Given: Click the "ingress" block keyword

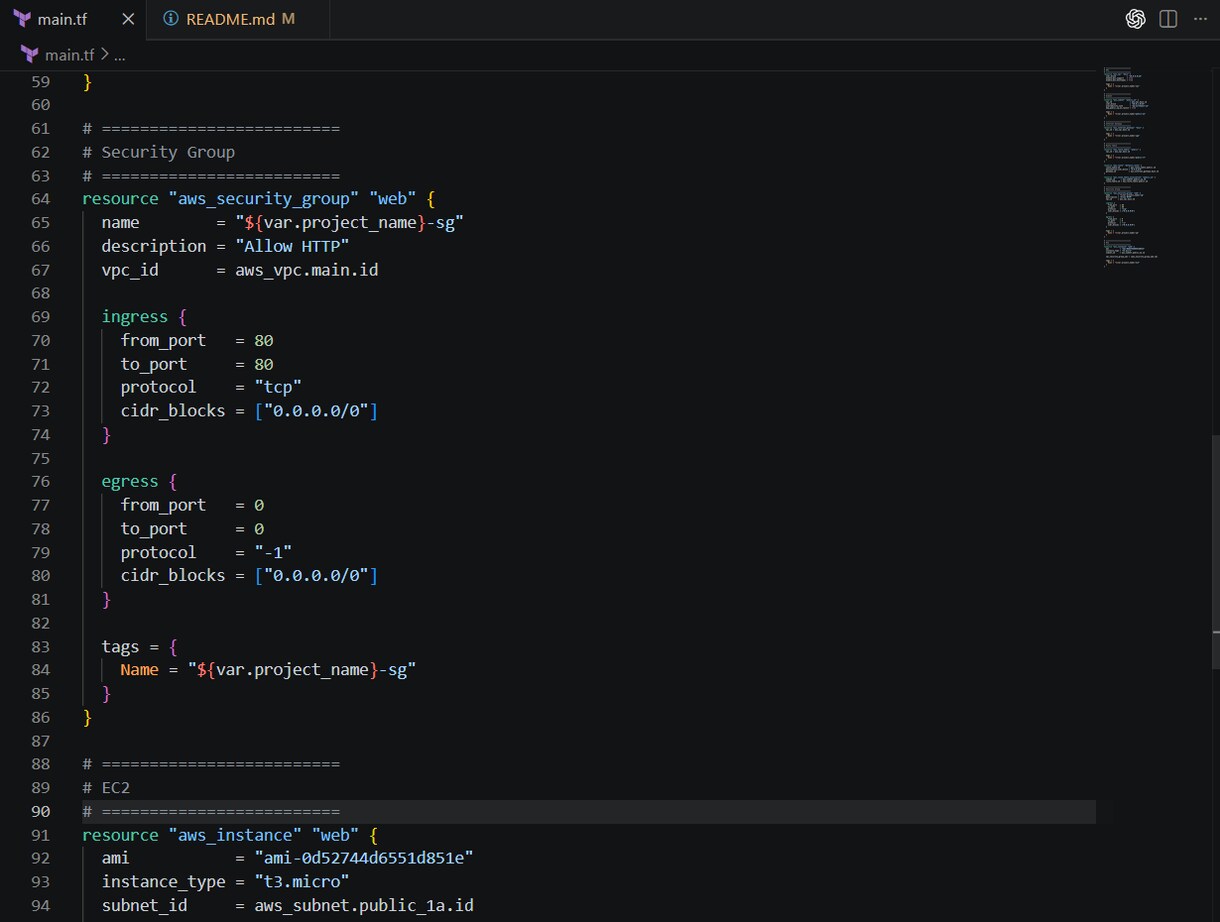Looking at the screenshot, I should [134, 316].
